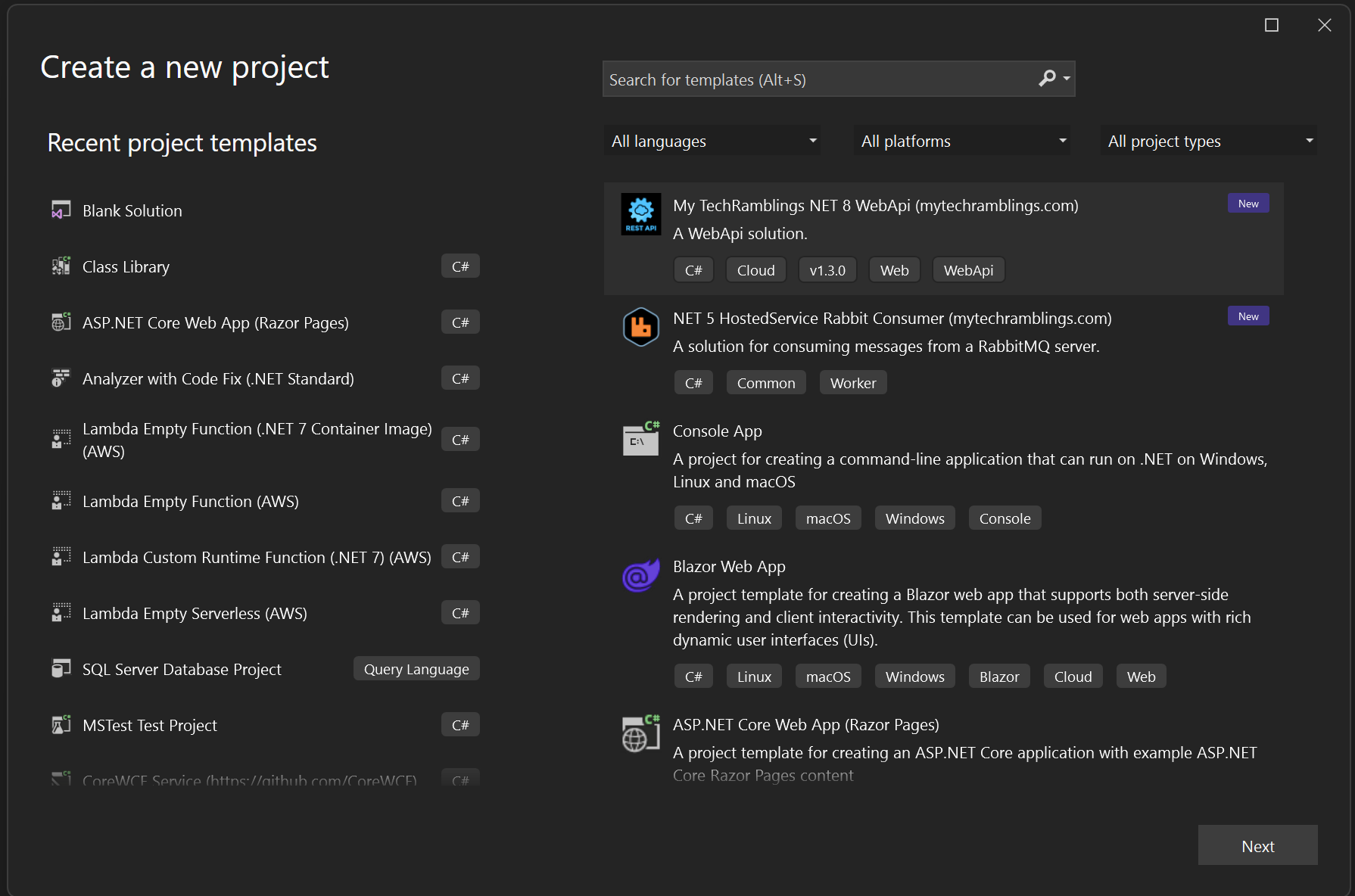Click the WebApi tag
The image size is (1355, 896).
coord(968,270)
